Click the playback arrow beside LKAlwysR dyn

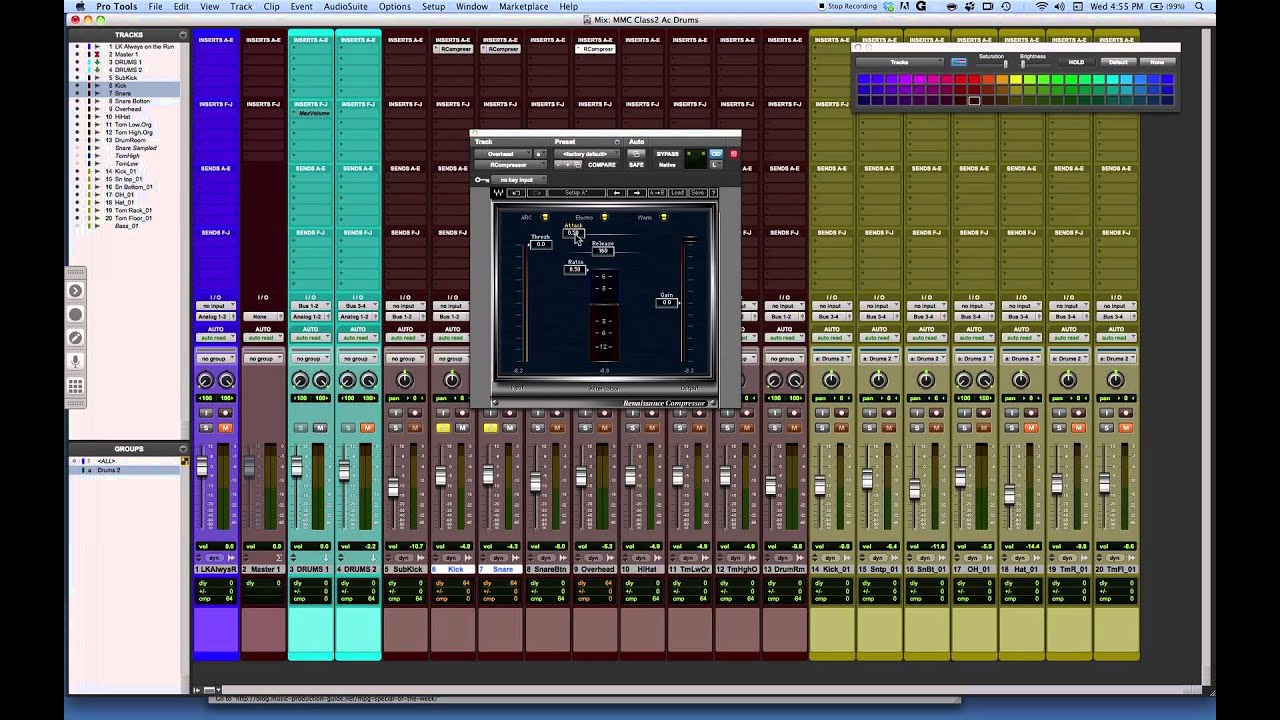(232, 558)
